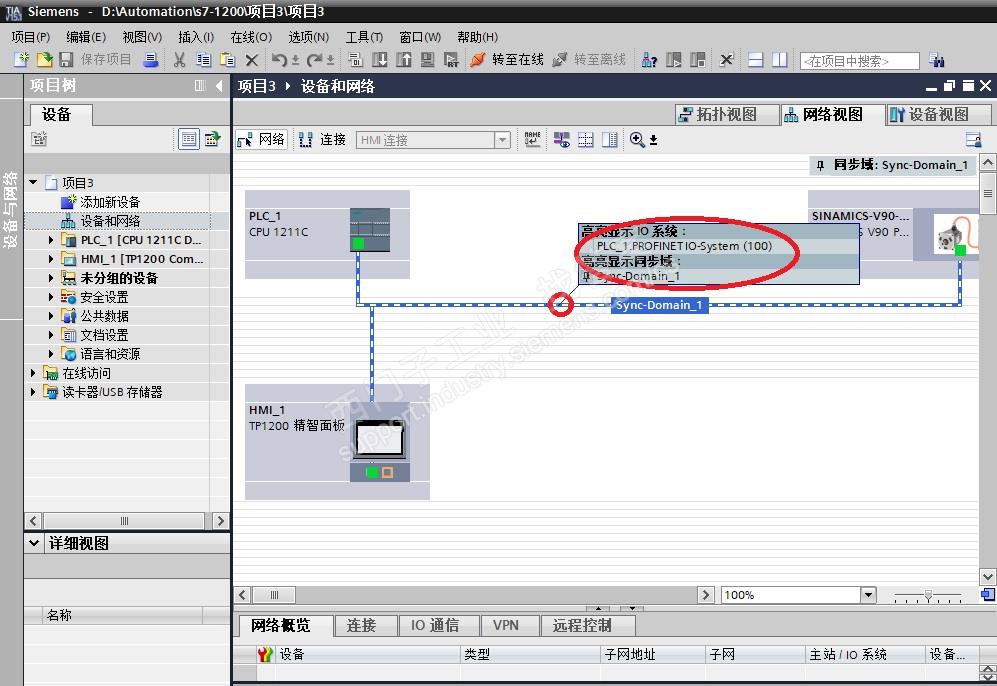Expand the 公共数据 tree node
This screenshot has height=686, width=997.
click(51, 316)
